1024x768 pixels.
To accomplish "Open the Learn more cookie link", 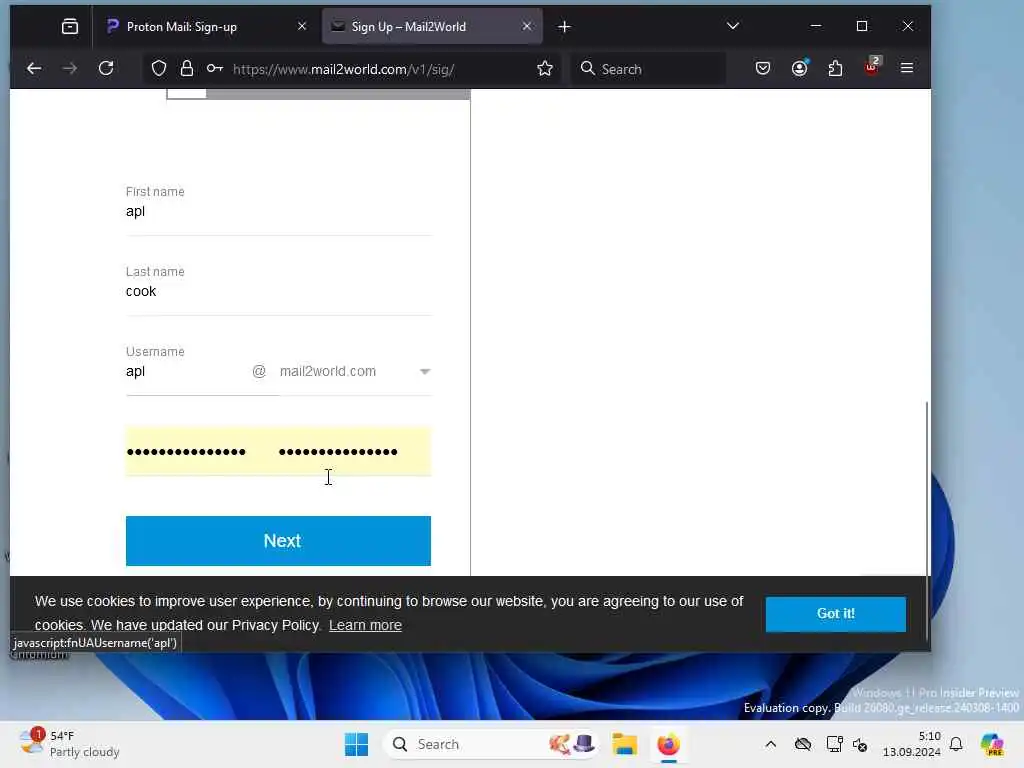I will [x=365, y=625].
